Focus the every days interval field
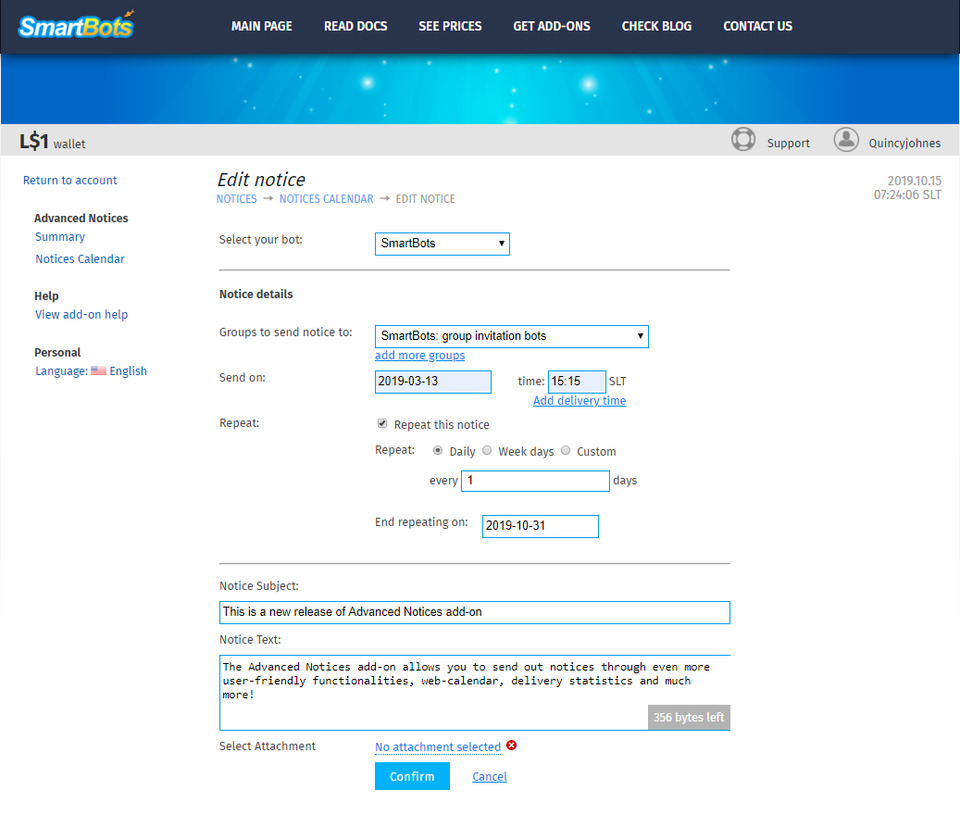This screenshot has height=815, width=960. pos(535,481)
